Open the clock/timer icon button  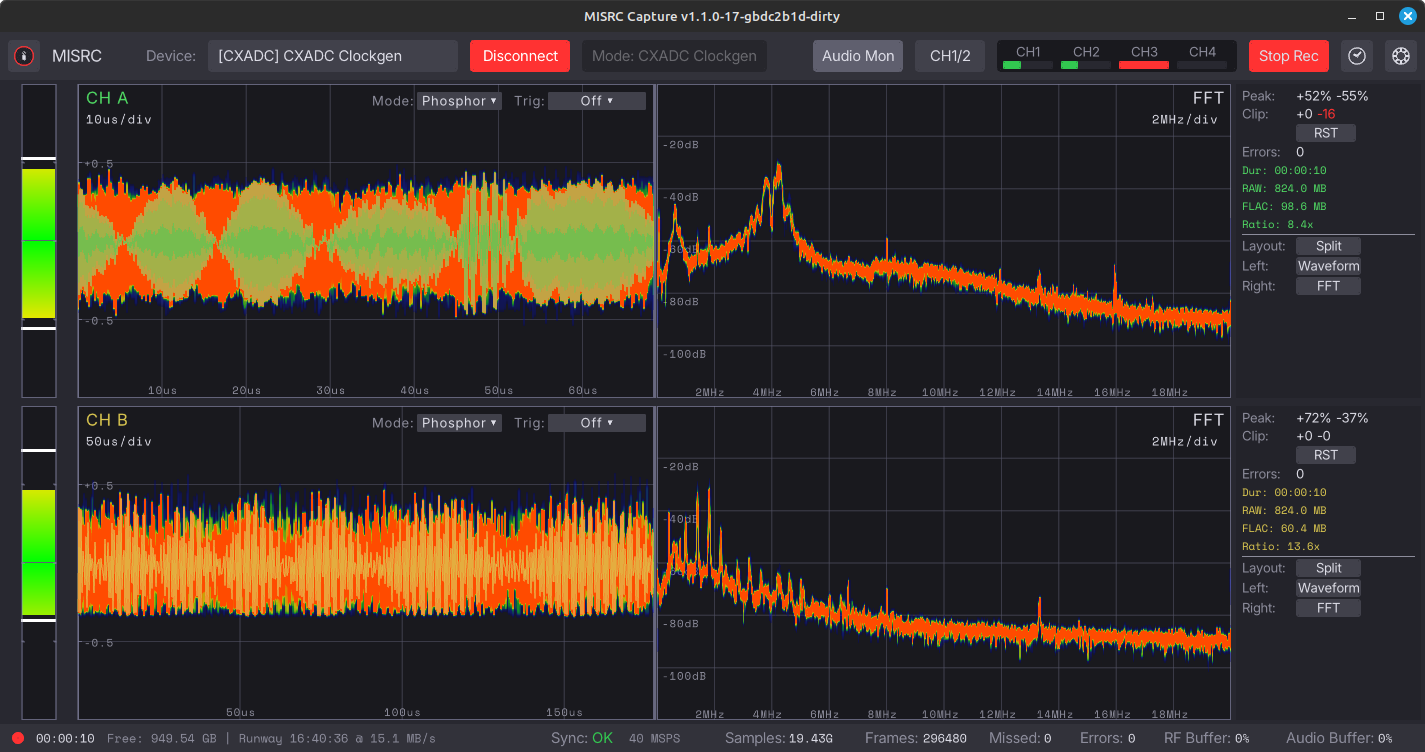click(1356, 56)
